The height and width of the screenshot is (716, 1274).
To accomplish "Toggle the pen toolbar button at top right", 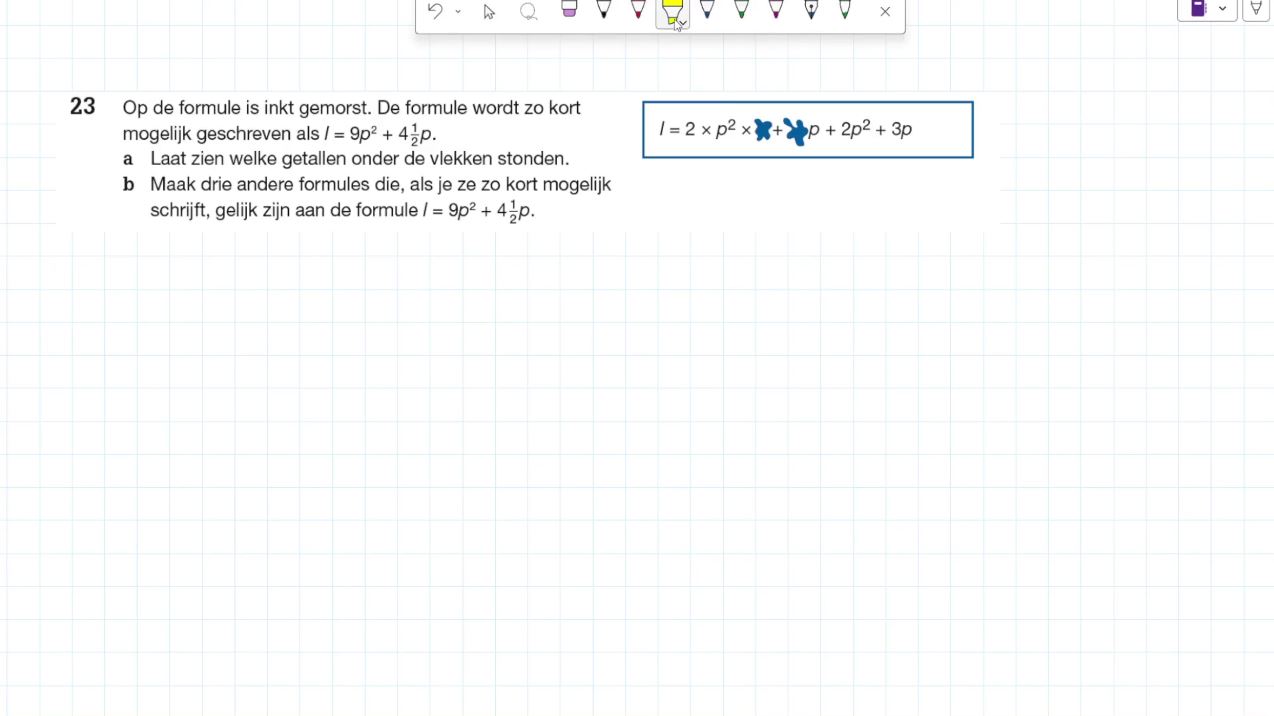I will pos(1256,8).
